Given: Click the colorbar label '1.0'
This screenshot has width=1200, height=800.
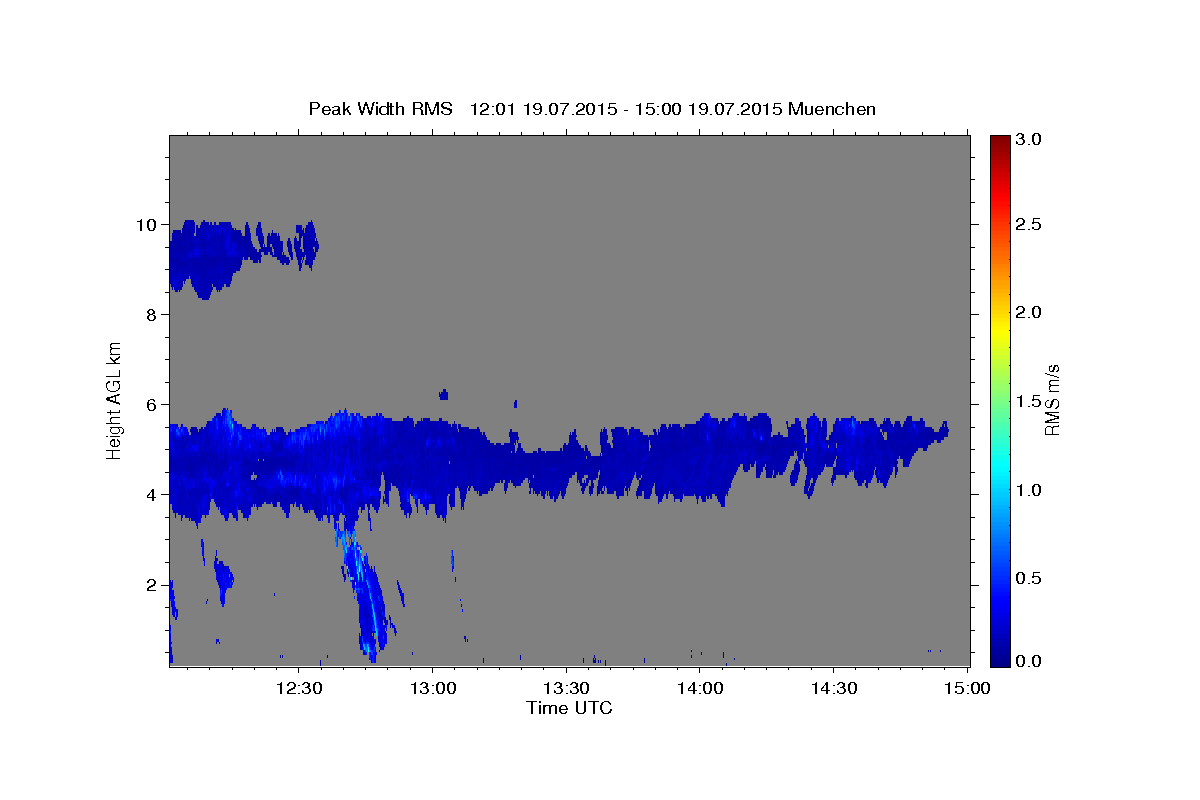Looking at the screenshot, I should point(1030,490).
